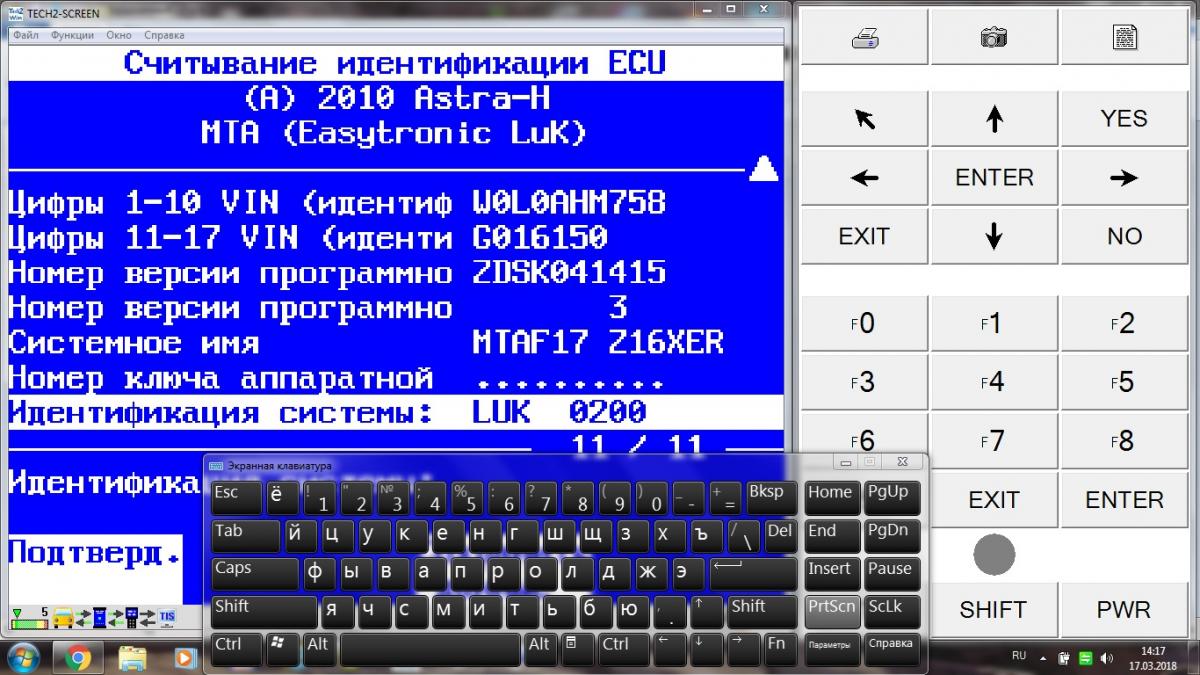Click the EXIT button above SHIFT
The height and width of the screenshot is (675, 1200).
[x=994, y=500]
